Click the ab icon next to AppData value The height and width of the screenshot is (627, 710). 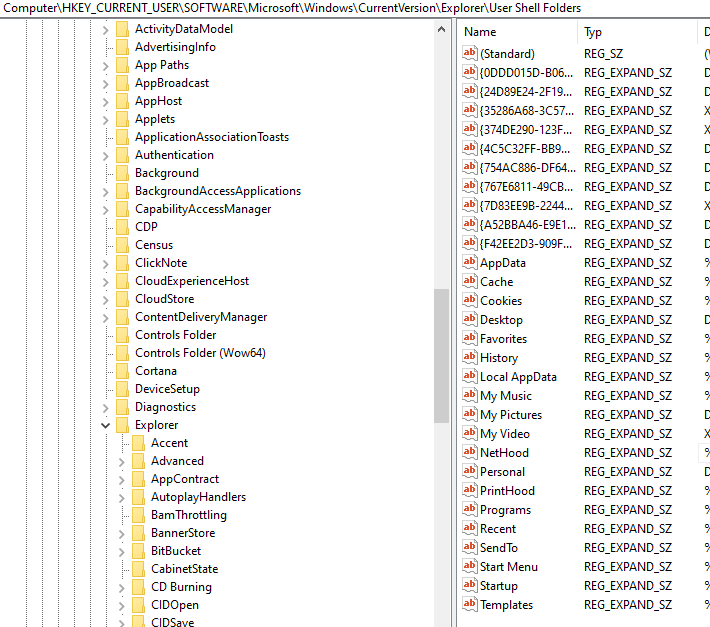470,262
